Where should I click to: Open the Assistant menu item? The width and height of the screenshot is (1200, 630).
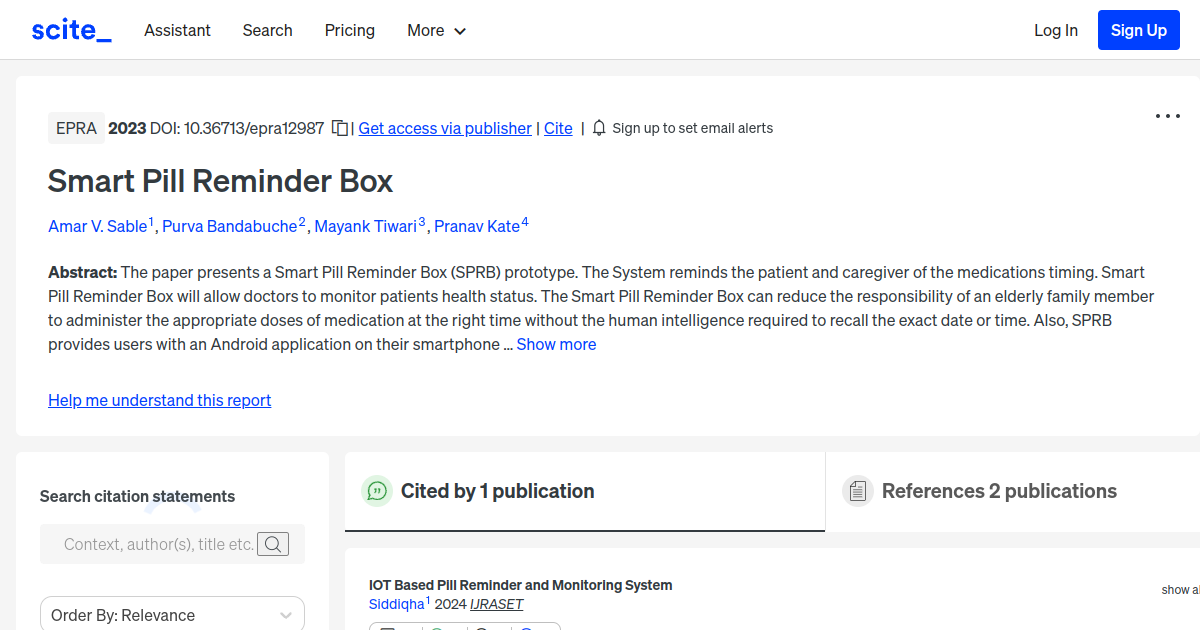pos(177,31)
